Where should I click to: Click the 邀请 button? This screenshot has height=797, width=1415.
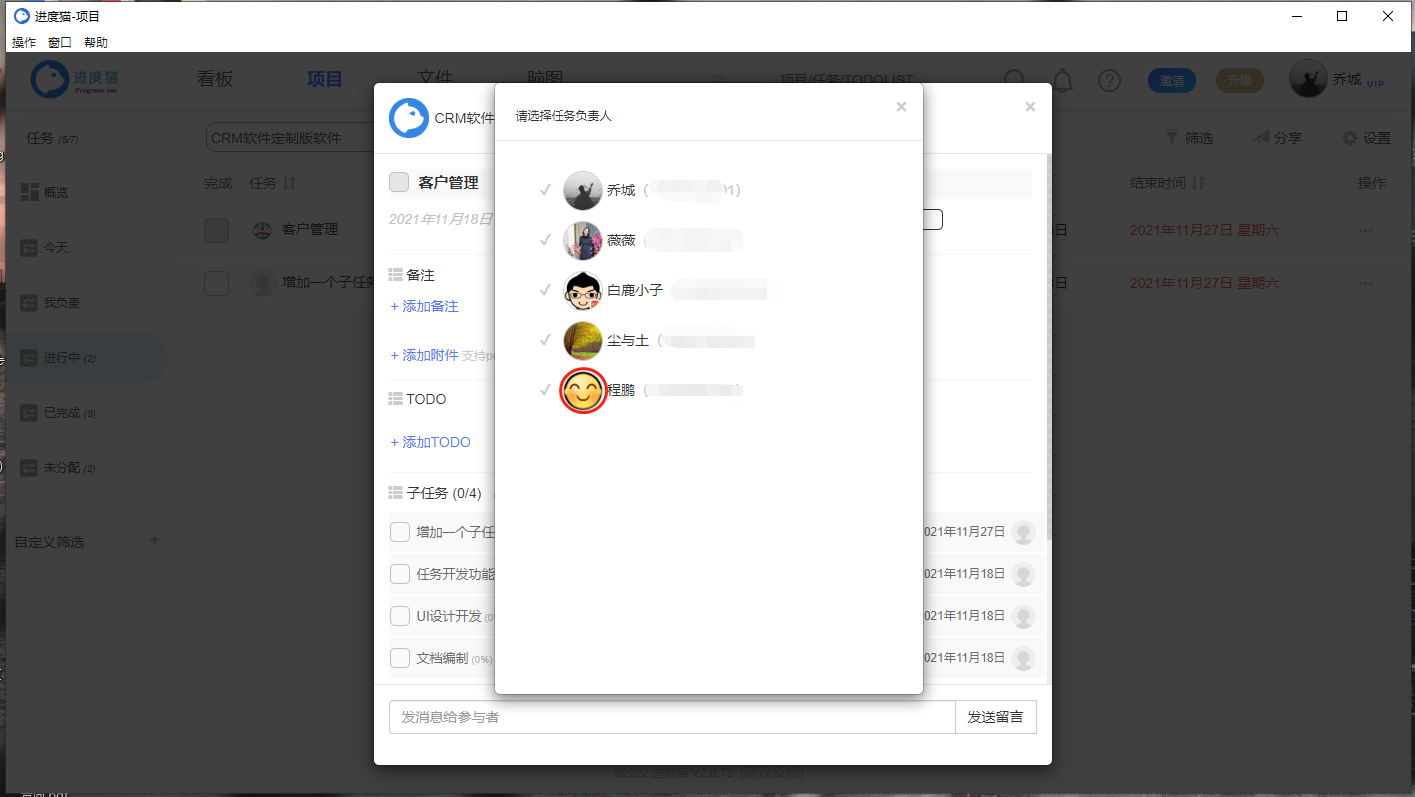pos(1172,81)
